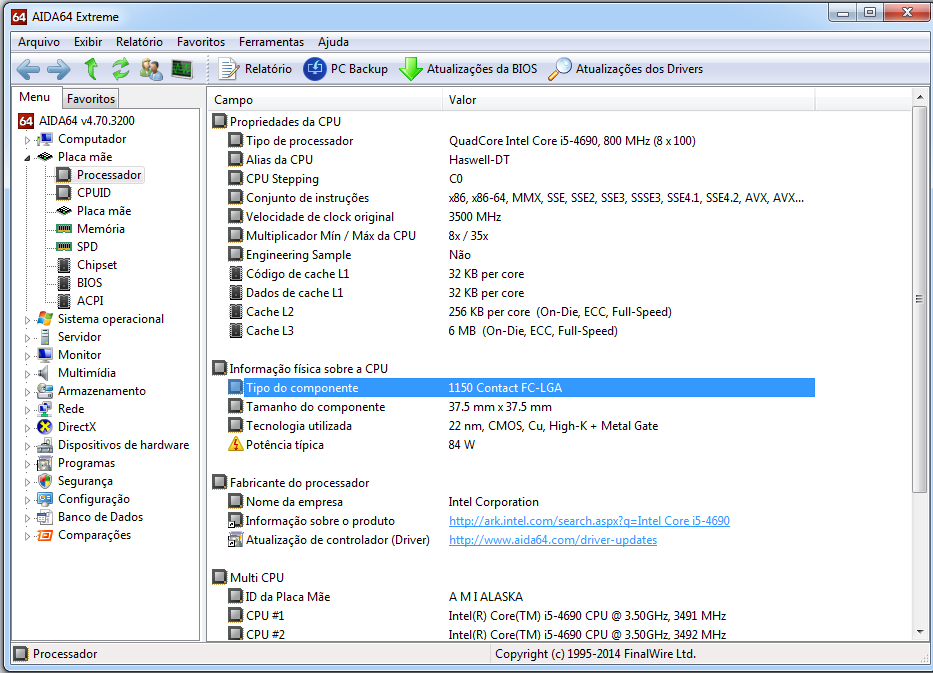Click the Banco de Dados icon
The image size is (933, 673).
[x=45, y=517]
